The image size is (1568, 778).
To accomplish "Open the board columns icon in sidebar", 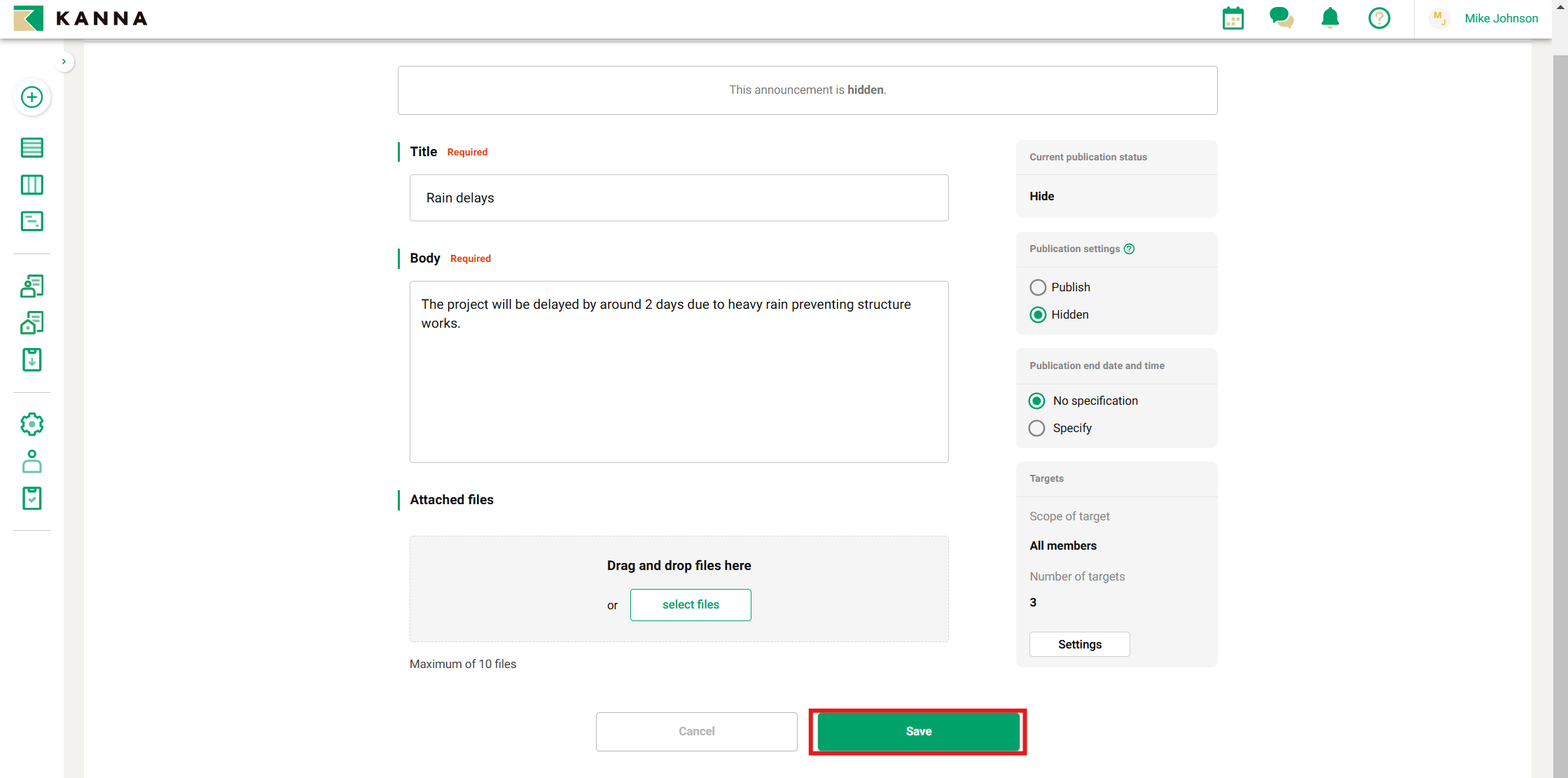I will click(x=32, y=184).
